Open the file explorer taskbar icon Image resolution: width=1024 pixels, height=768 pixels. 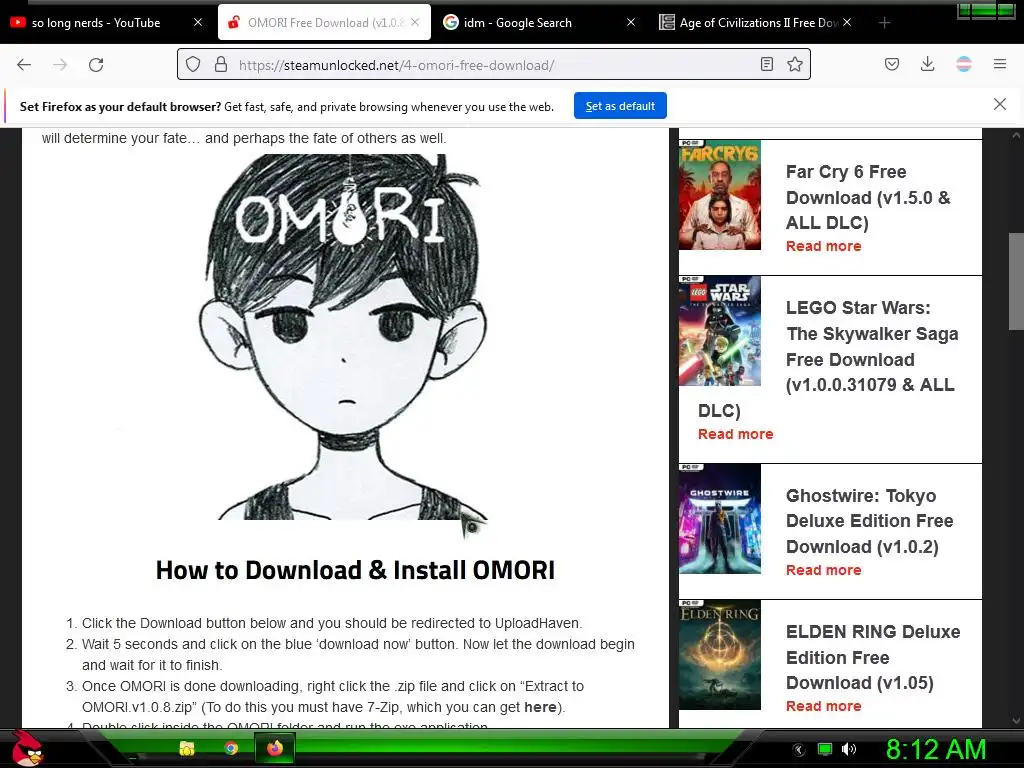point(187,748)
